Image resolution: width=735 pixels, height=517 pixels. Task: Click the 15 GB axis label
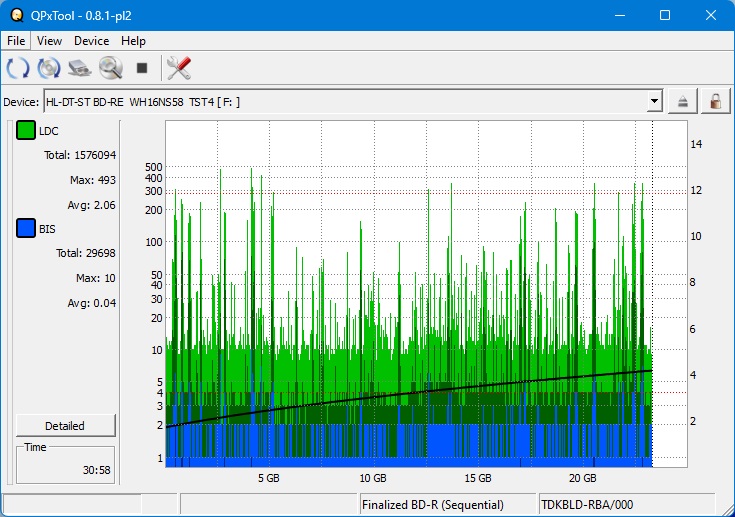tap(478, 478)
